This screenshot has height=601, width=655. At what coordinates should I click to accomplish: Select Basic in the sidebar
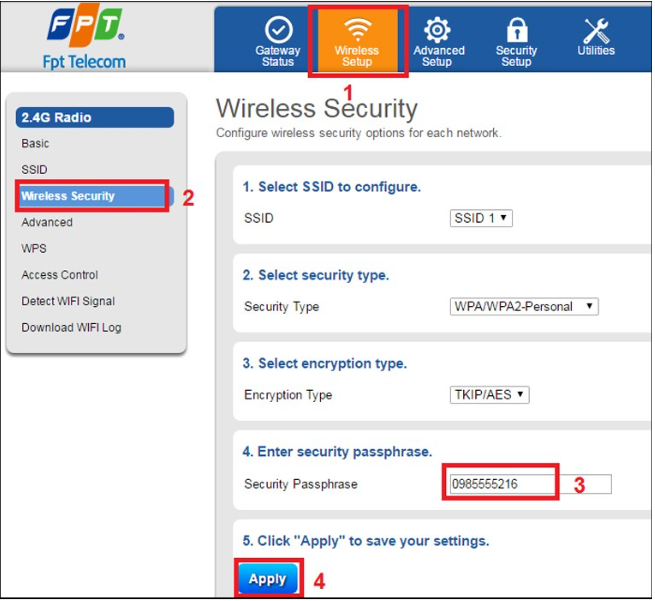point(35,144)
